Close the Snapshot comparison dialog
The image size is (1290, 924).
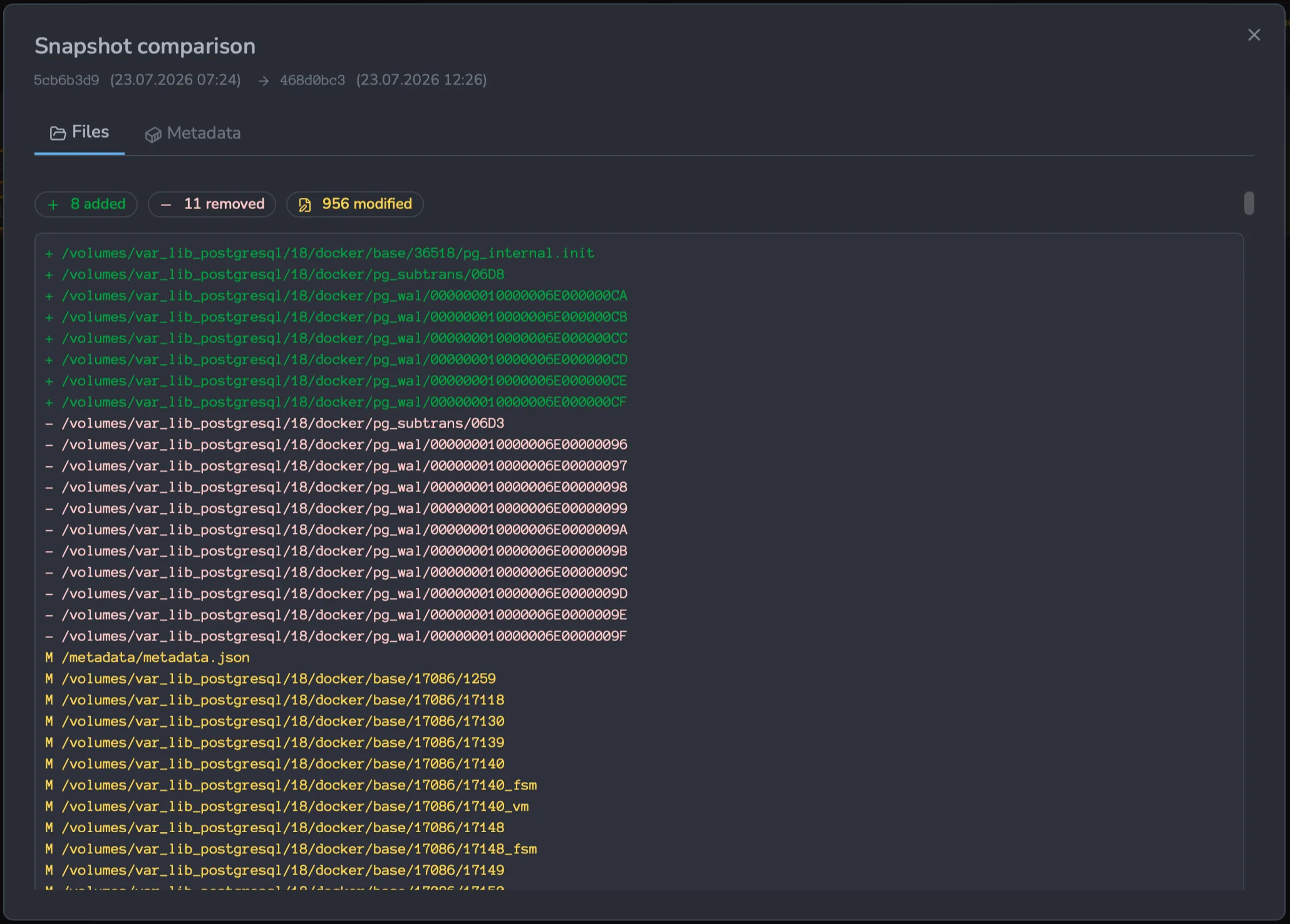[1254, 35]
